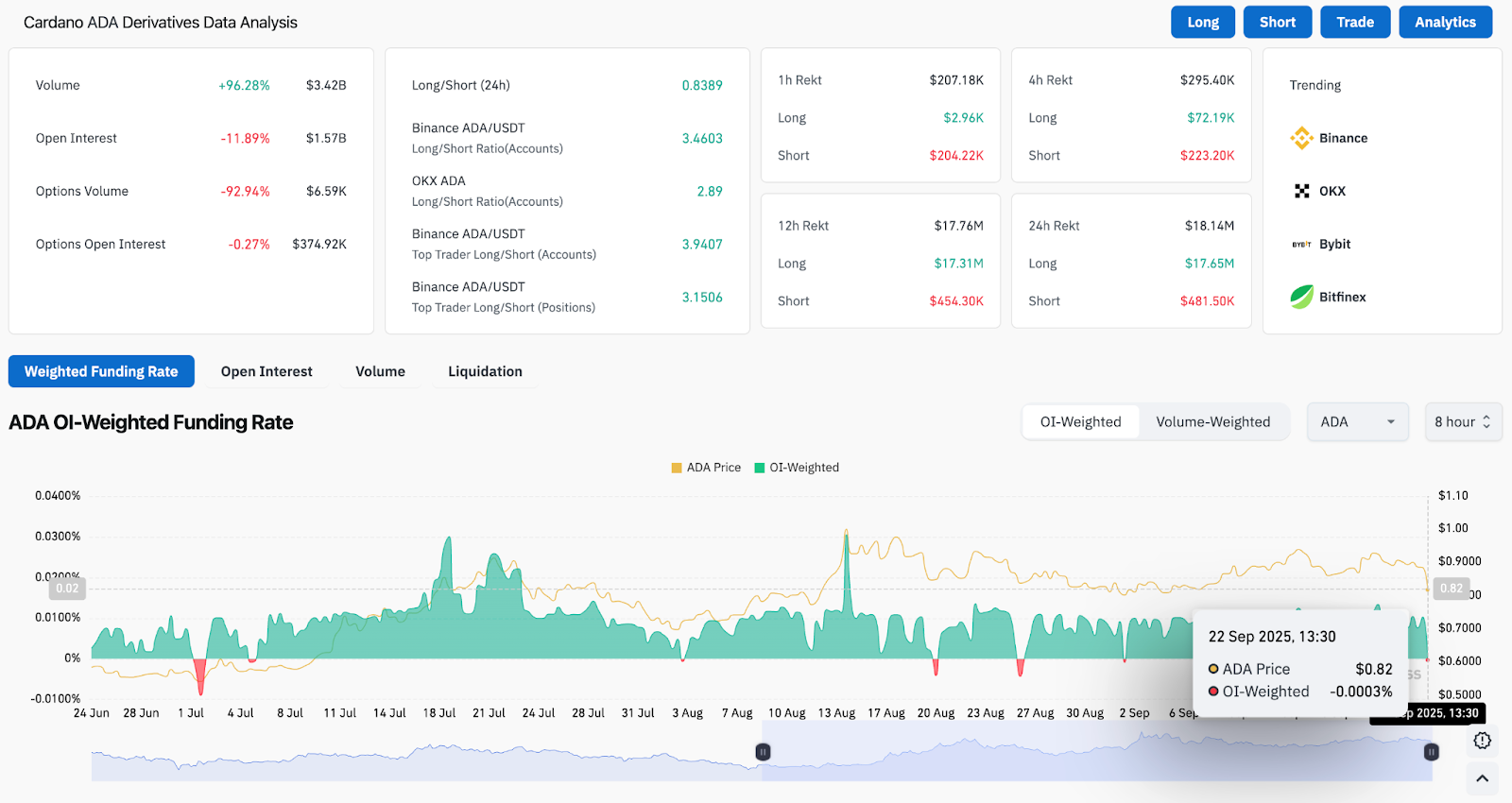1512x803 pixels.
Task: Click the Long button at top
Action: 1203,22
